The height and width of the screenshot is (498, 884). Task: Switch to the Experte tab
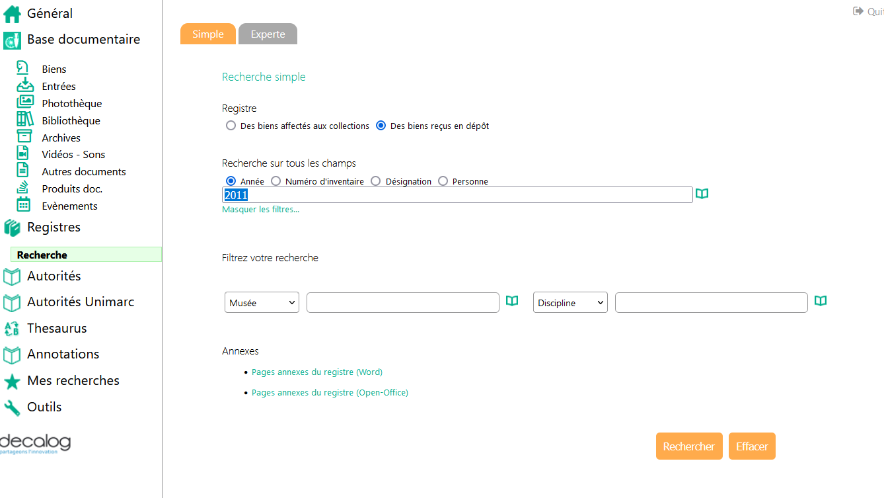pos(268,34)
